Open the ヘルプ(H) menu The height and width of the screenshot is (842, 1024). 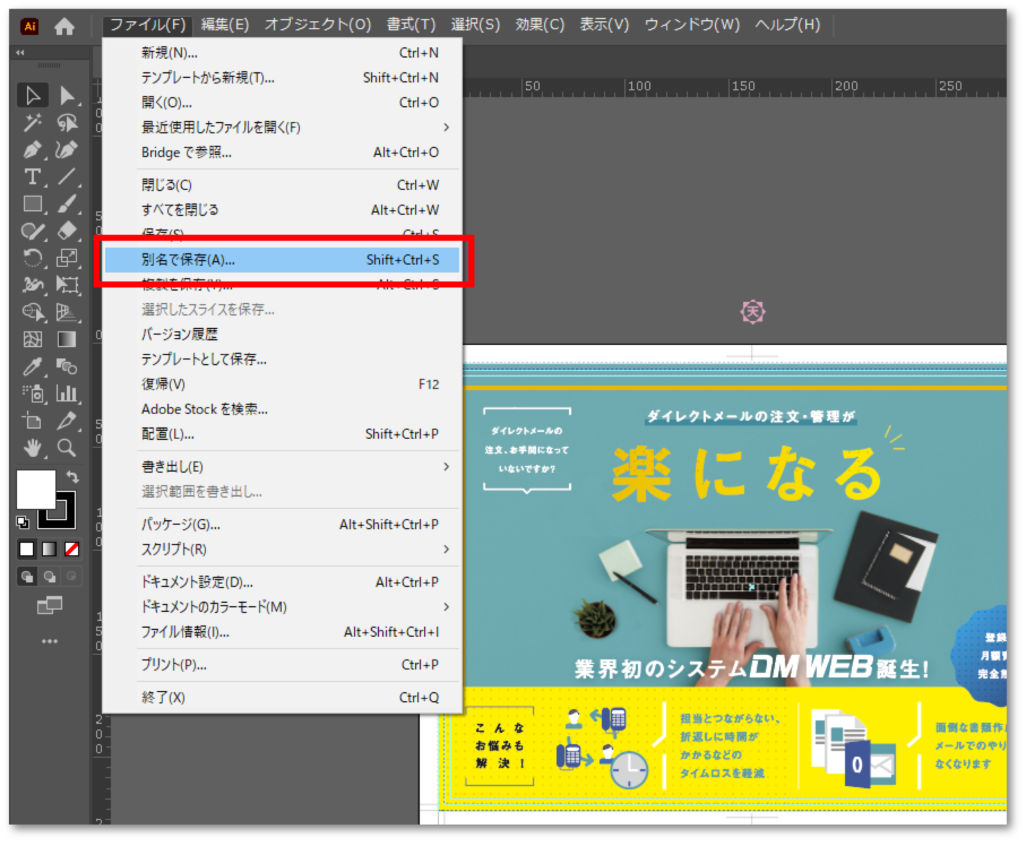pos(787,25)
